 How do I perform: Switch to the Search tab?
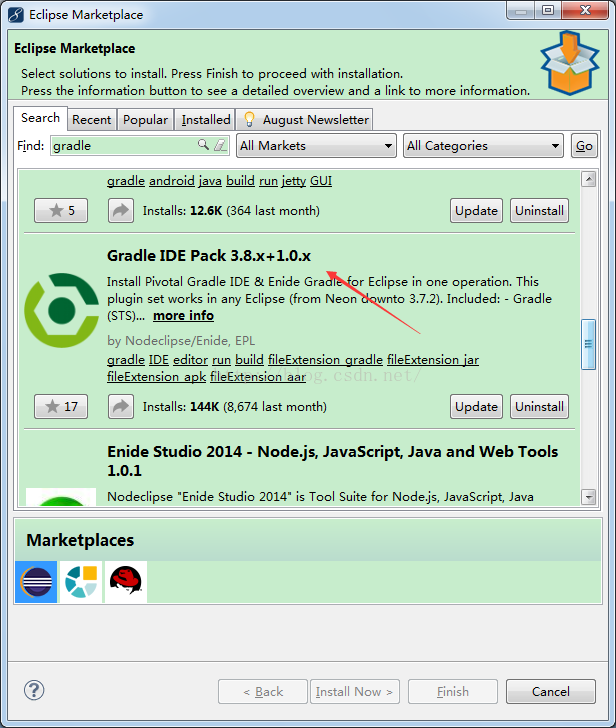tap(40, 118)
